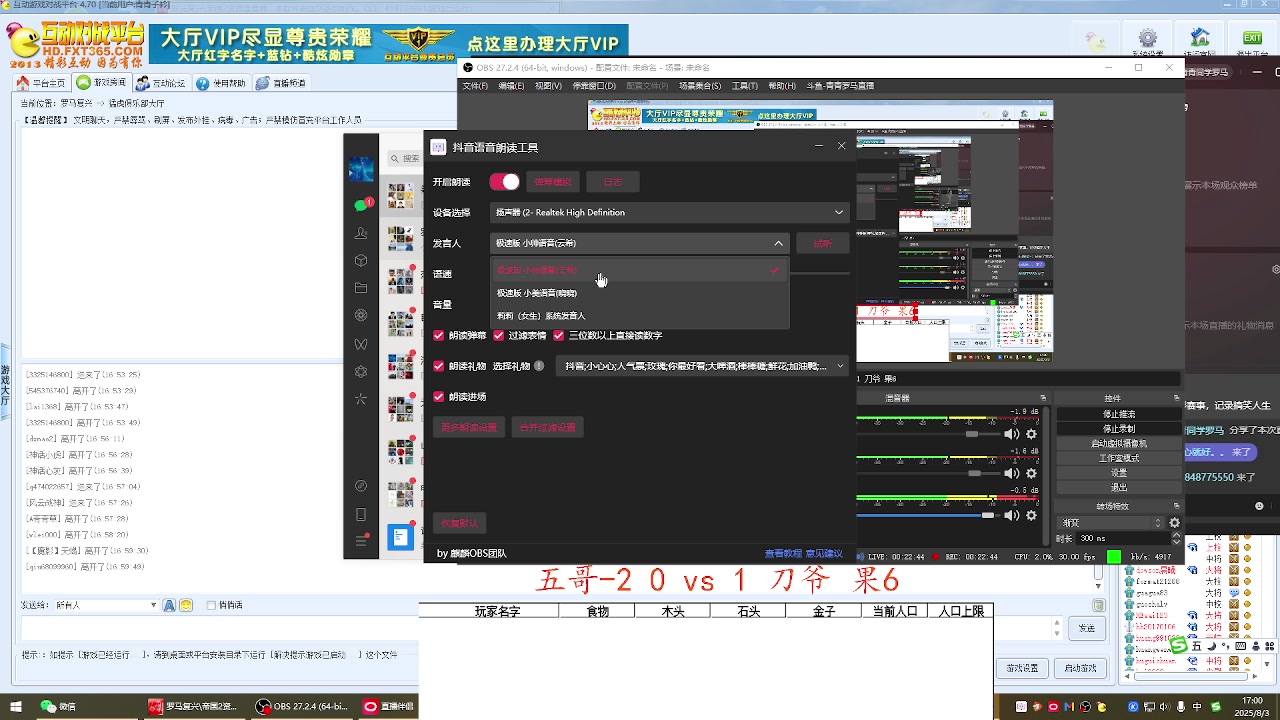Select voice option 极速版 小美语音
This screenshot has height=720, width=1280.
click(640, 293)
